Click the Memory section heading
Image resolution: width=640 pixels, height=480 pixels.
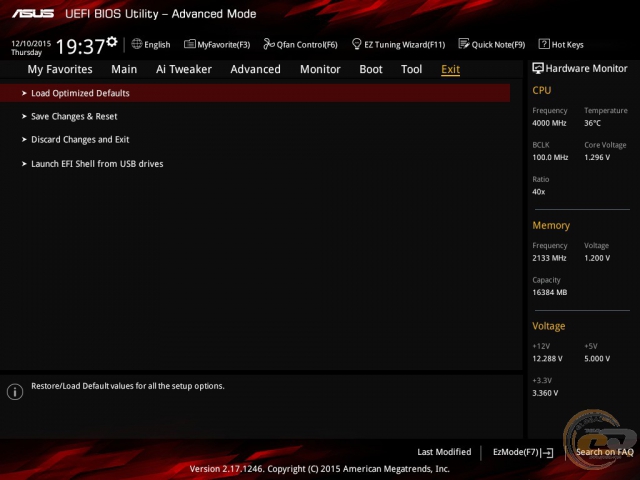point(551,225)
